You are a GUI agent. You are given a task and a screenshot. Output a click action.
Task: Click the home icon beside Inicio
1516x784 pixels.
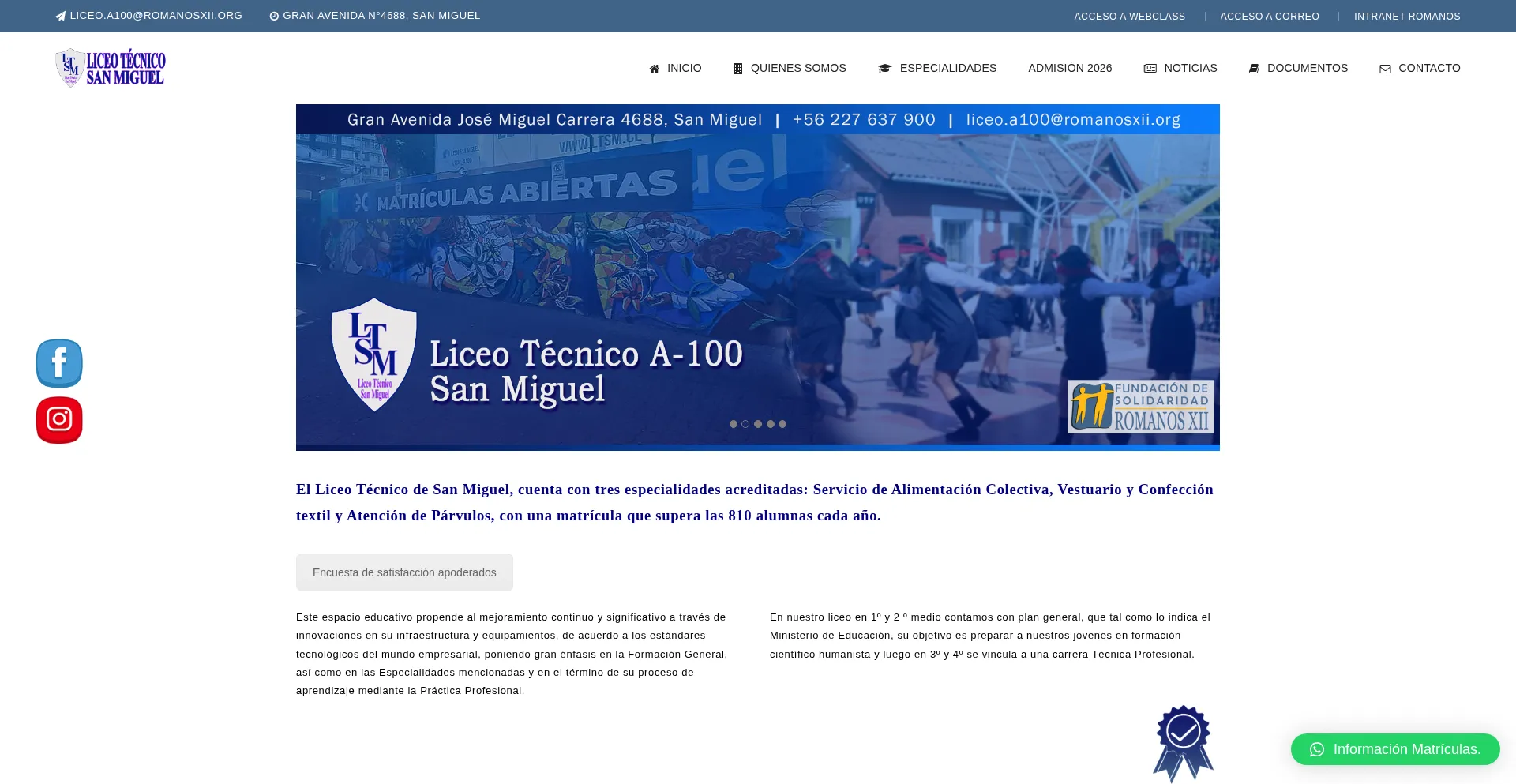[x=654, y=69]
